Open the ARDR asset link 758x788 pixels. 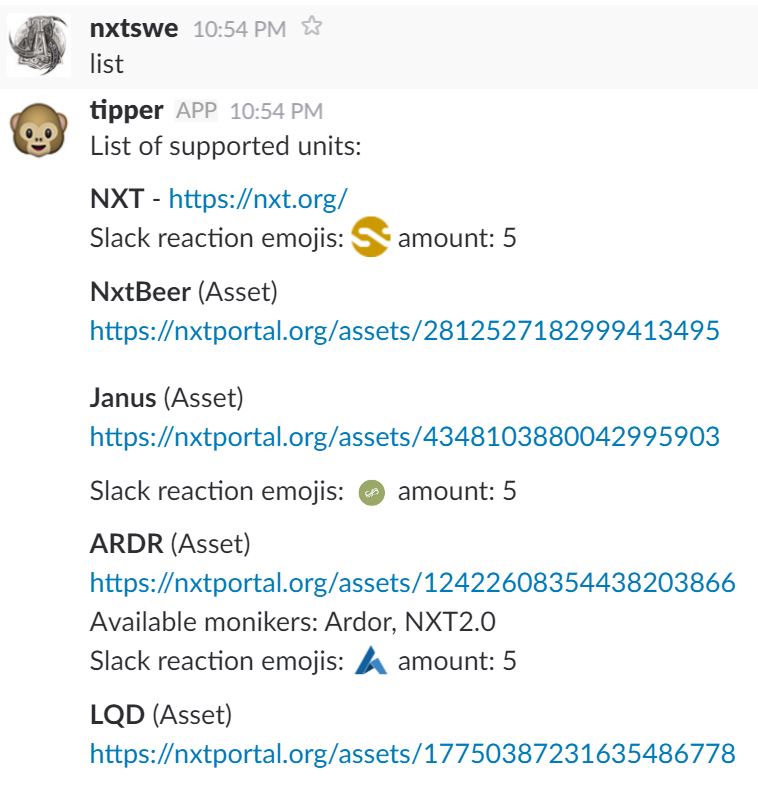[412, 582]
